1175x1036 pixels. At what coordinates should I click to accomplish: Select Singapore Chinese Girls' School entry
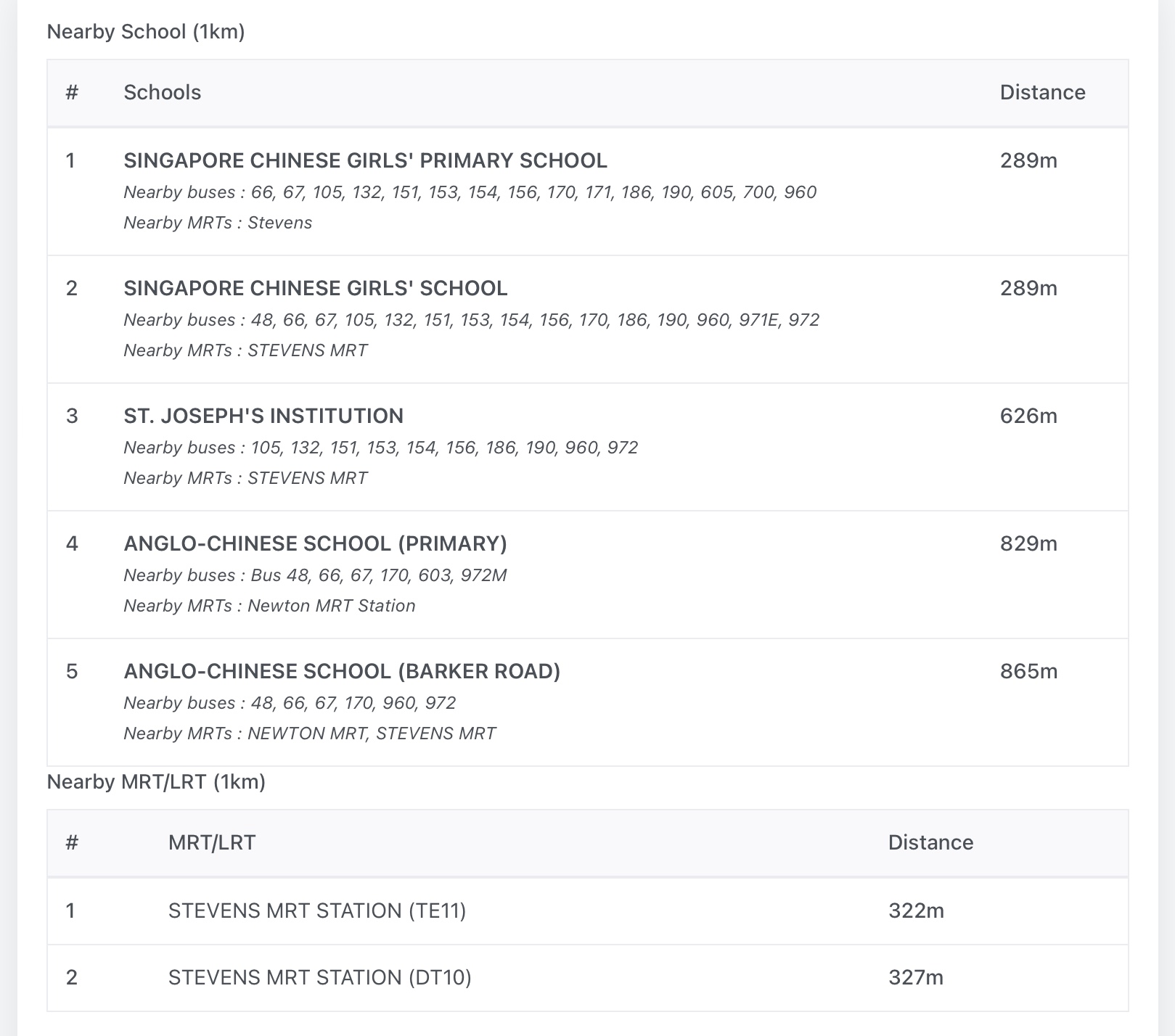[315, 288]
